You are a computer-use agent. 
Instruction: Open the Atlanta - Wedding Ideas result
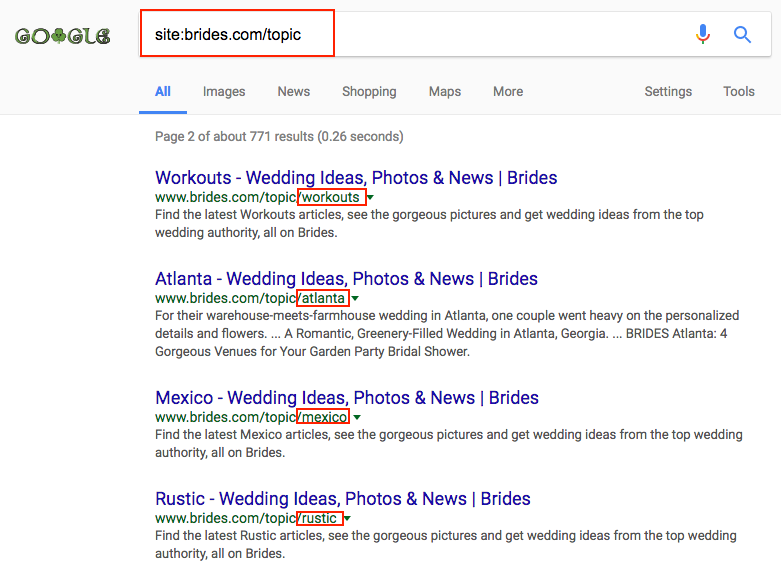pyautogui.click(x=346, y=279)
